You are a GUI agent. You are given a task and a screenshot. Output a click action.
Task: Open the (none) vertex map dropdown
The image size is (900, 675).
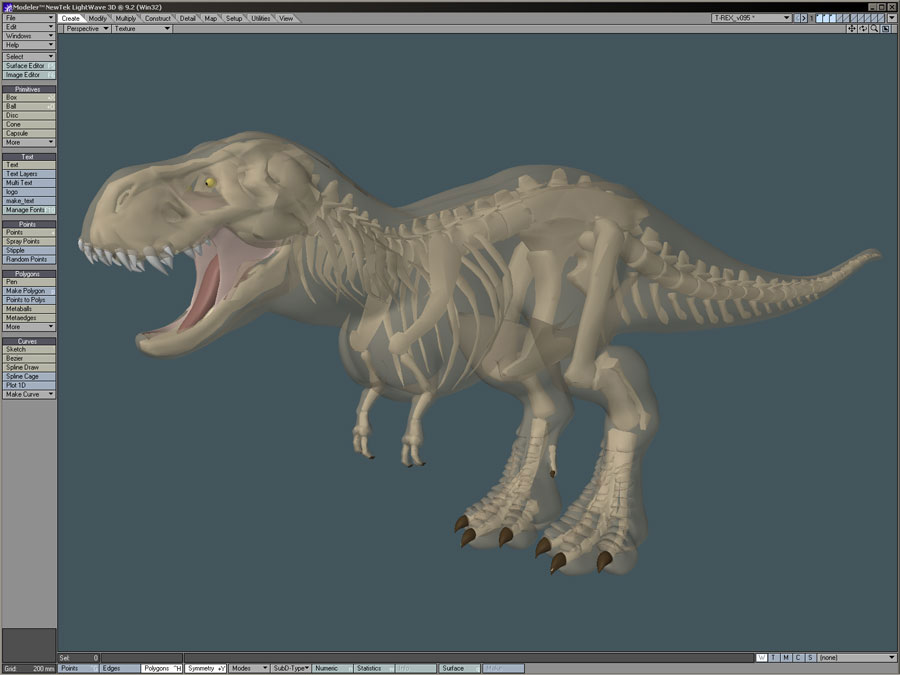(857, 658)
